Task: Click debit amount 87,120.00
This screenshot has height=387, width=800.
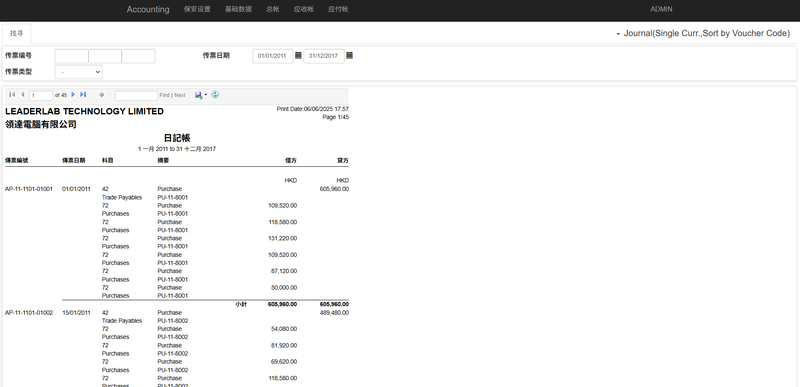Action: click(284, 271)
